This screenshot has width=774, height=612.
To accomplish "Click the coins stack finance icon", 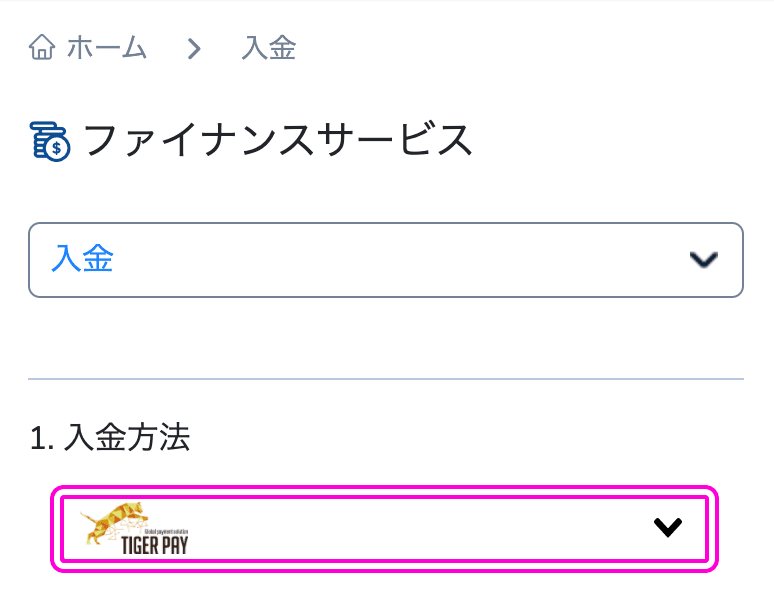I will pos(50,142).
